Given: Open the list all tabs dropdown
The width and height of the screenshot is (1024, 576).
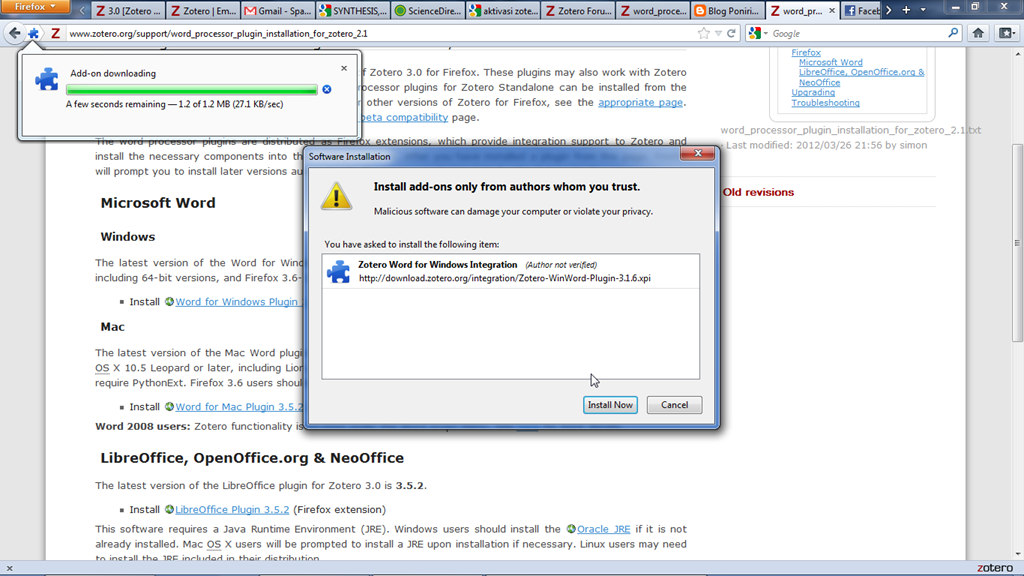Looking at the screenshot, I should (x=923, y=10).
